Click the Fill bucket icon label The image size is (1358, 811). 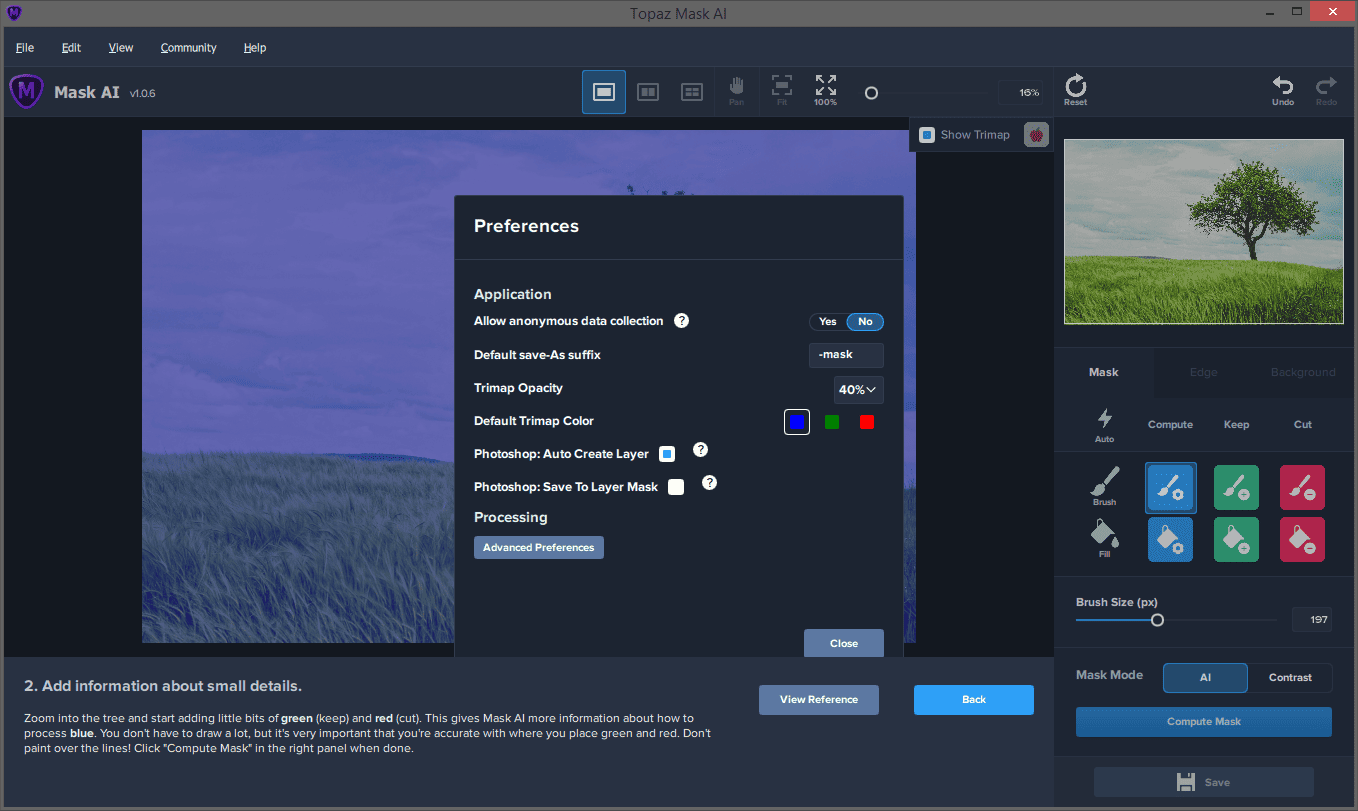1104,539
